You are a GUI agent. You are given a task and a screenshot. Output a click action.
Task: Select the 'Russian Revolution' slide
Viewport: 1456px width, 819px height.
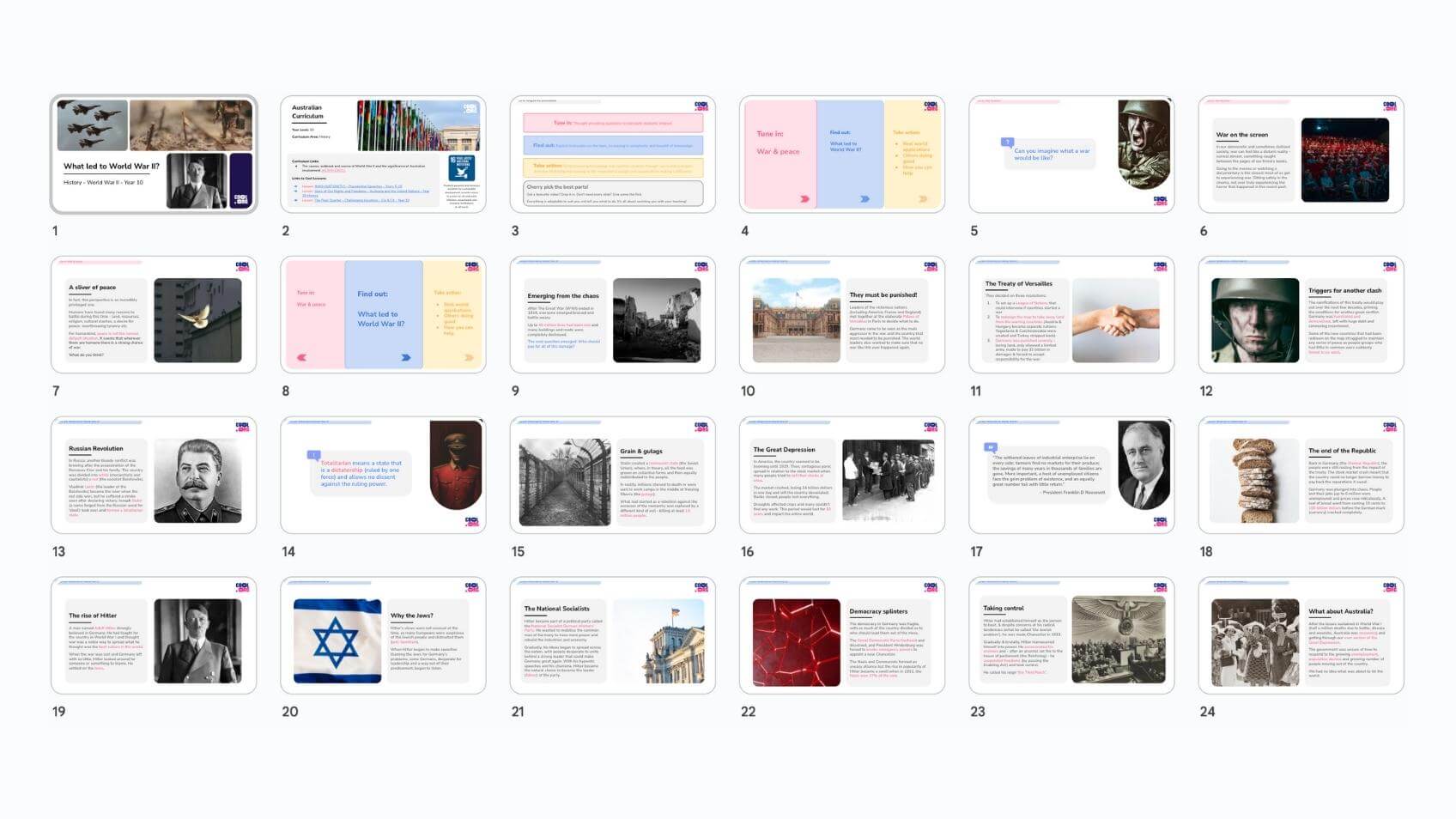[154, 475]
